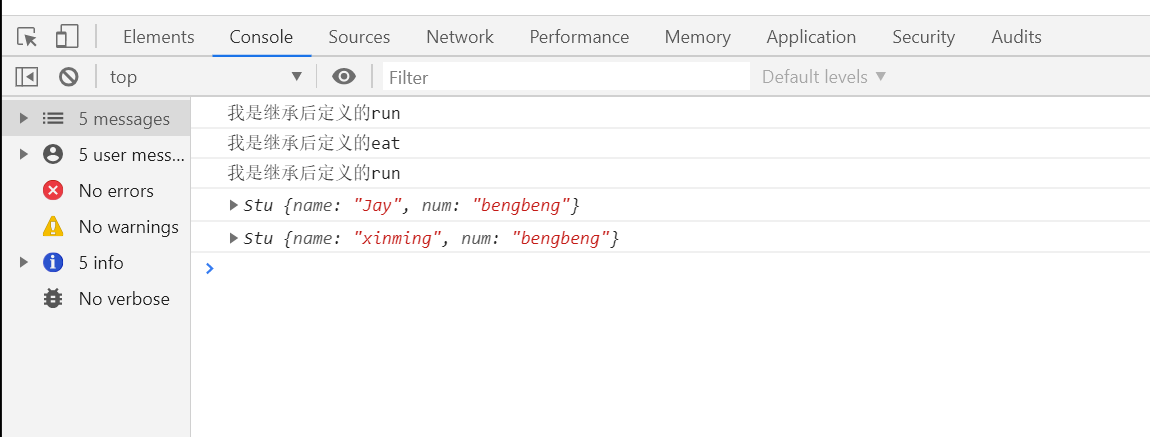Clear the console with the ban icon
The image size is (1150, 437).
coord(68,76)
